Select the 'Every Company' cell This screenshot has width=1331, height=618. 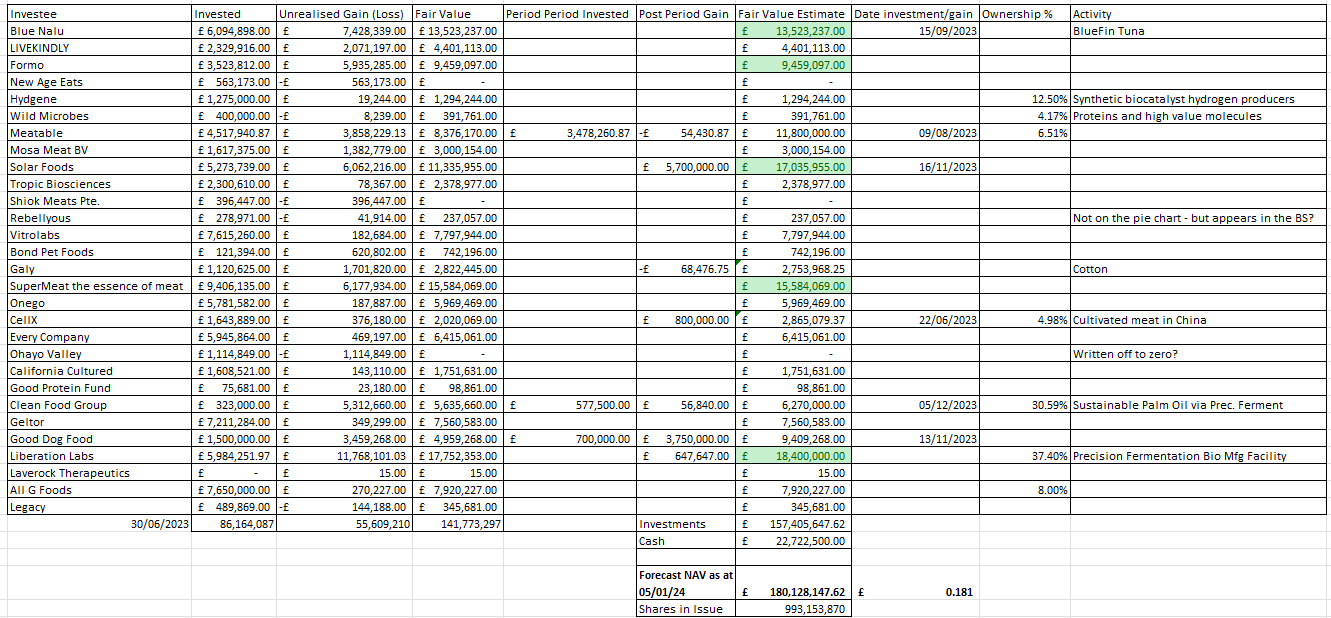coord(99,337)
